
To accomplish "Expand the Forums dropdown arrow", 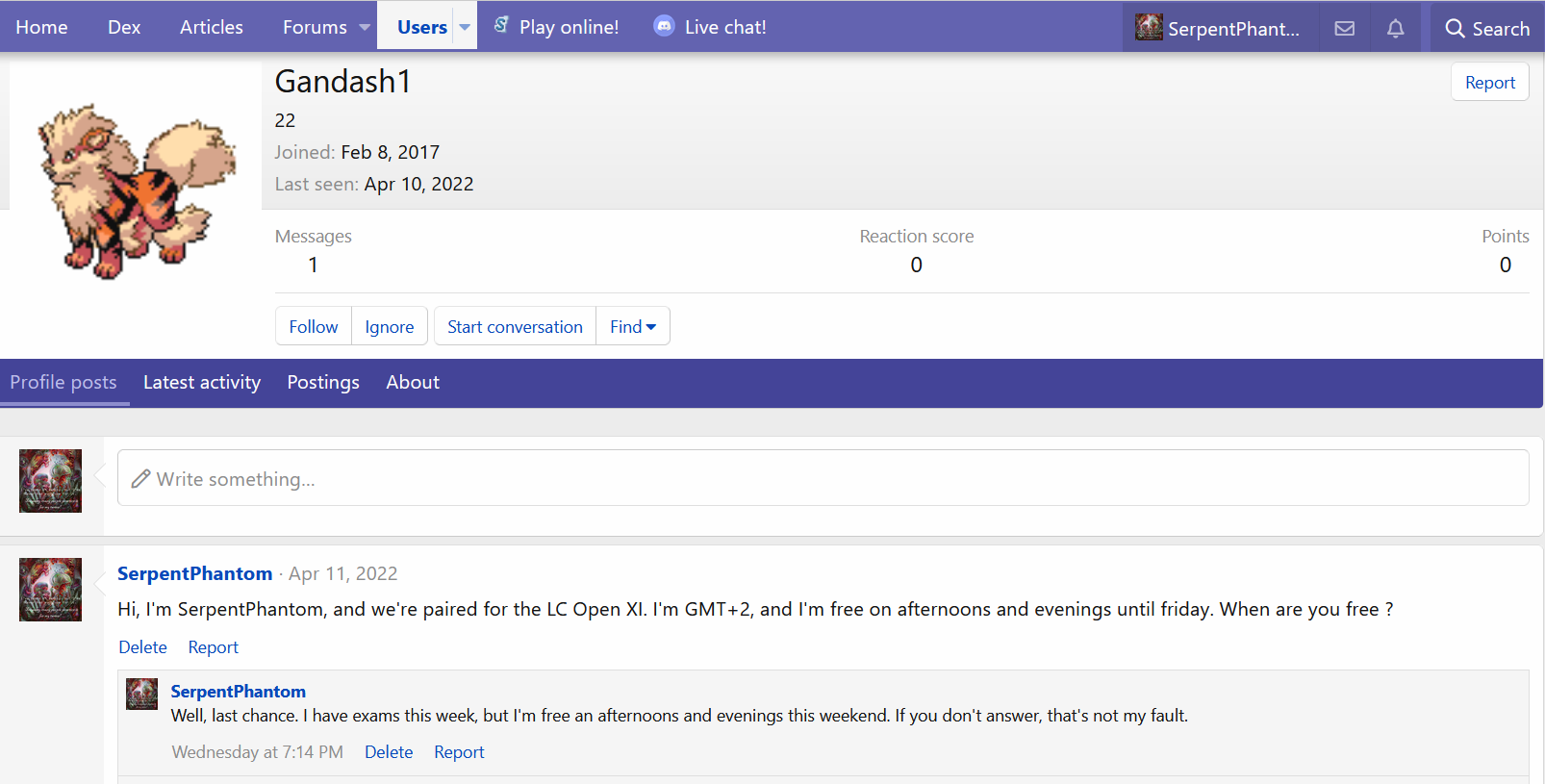I will (x=365, y=27).
